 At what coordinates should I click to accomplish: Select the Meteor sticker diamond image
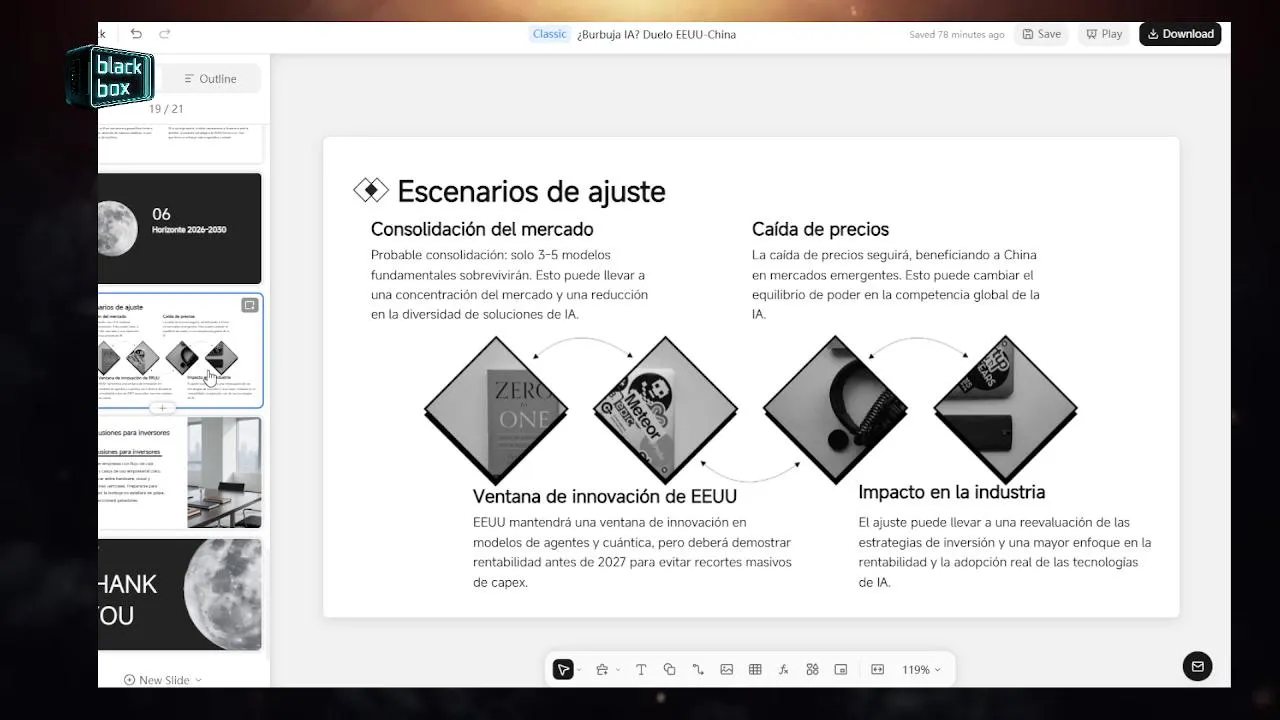pyautogui.click(x=665, y=410)
